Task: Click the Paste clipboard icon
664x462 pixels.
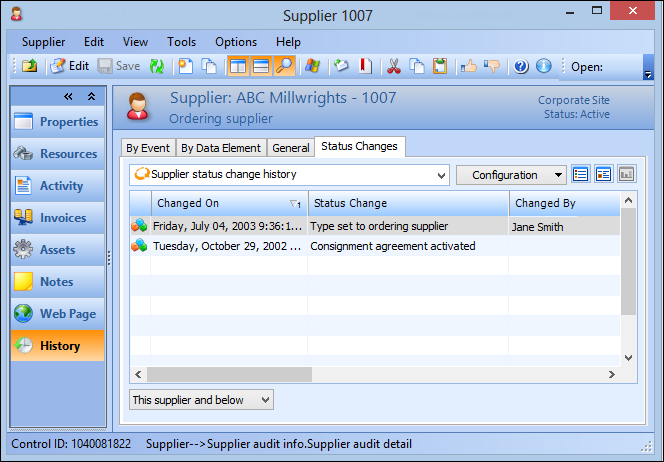Action: 440,66
